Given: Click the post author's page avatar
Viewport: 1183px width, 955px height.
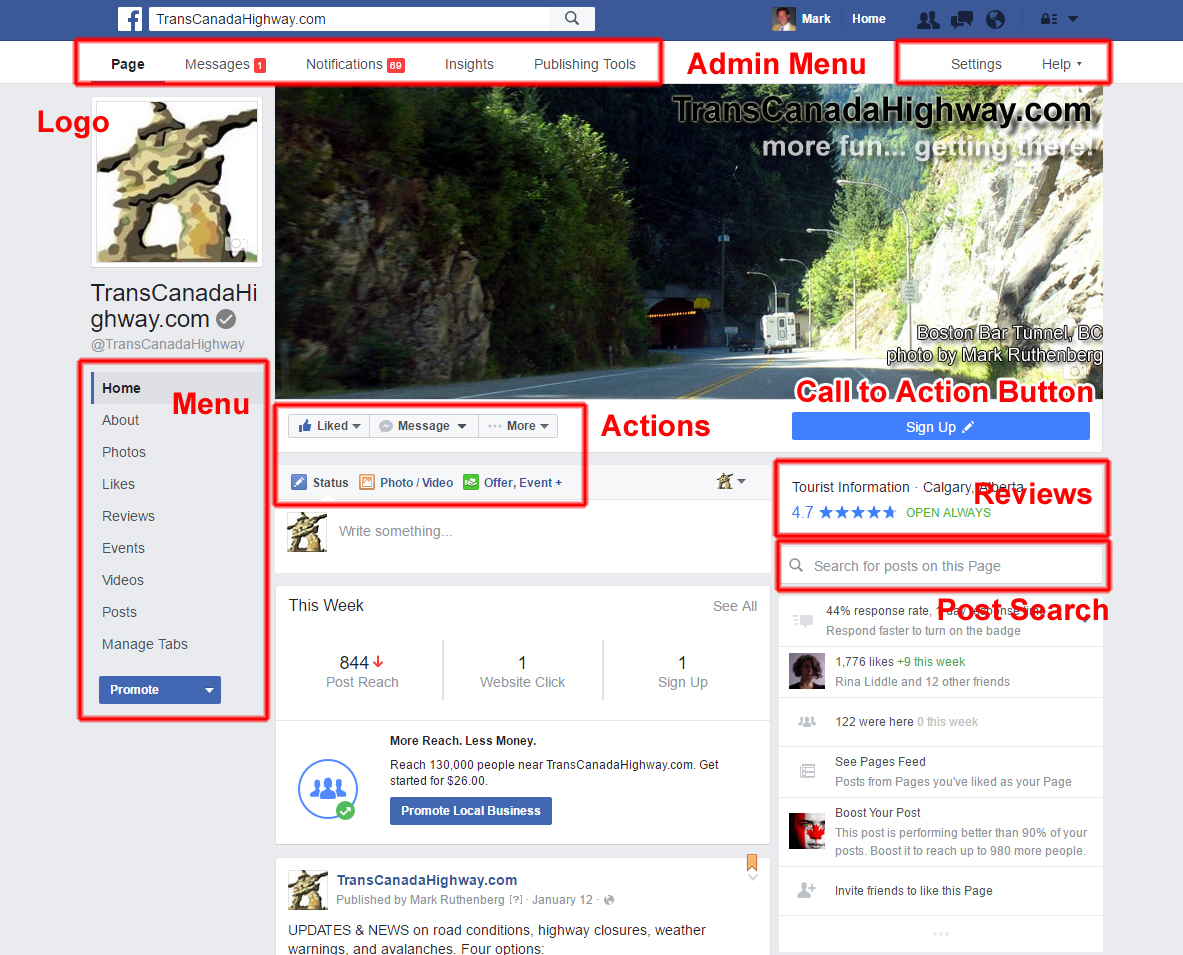Looking at the screenshot, I should click(308, 889).
